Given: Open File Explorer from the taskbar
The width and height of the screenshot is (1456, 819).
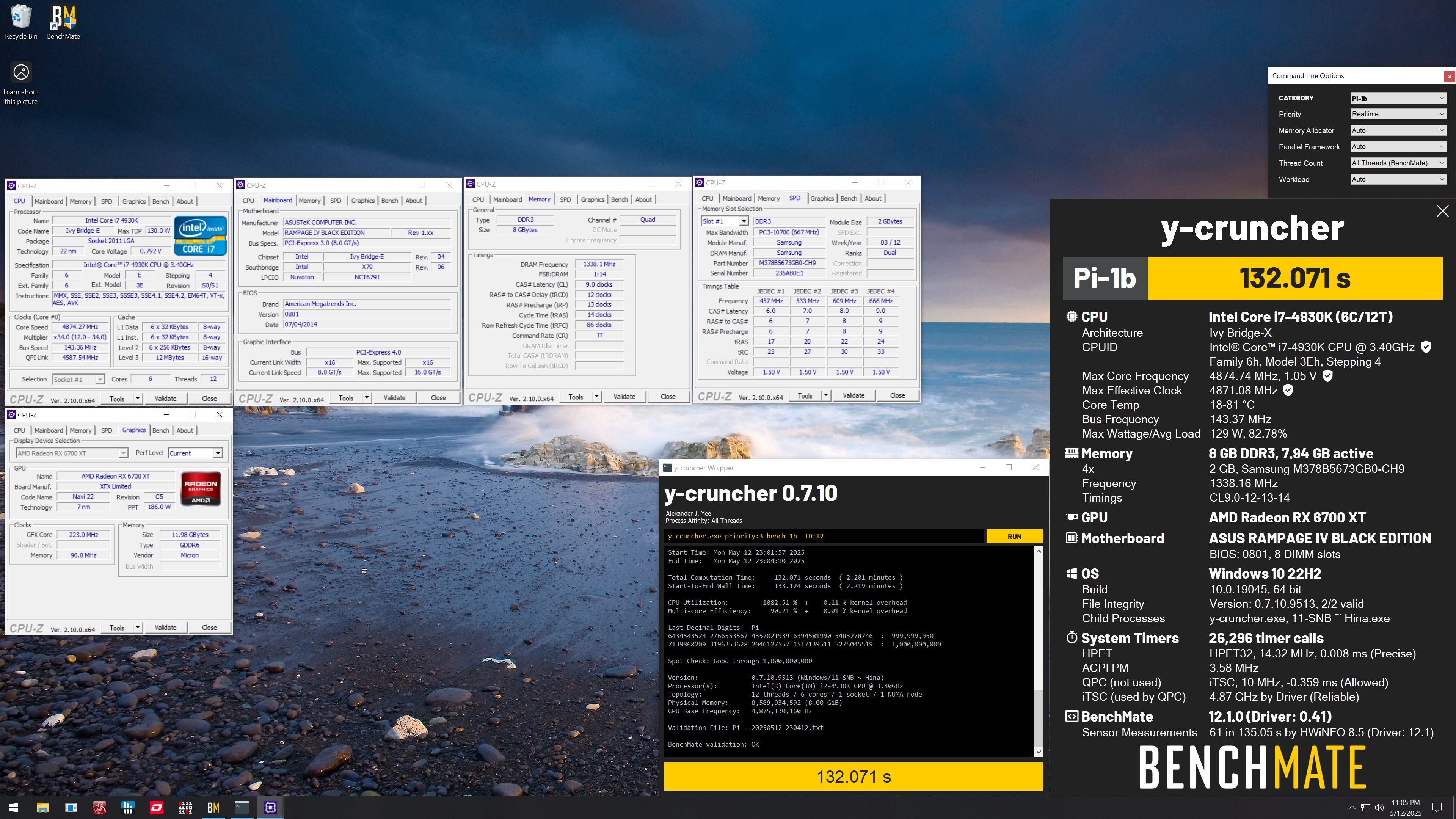Looking at the screenshot, I should pos(42,808).
